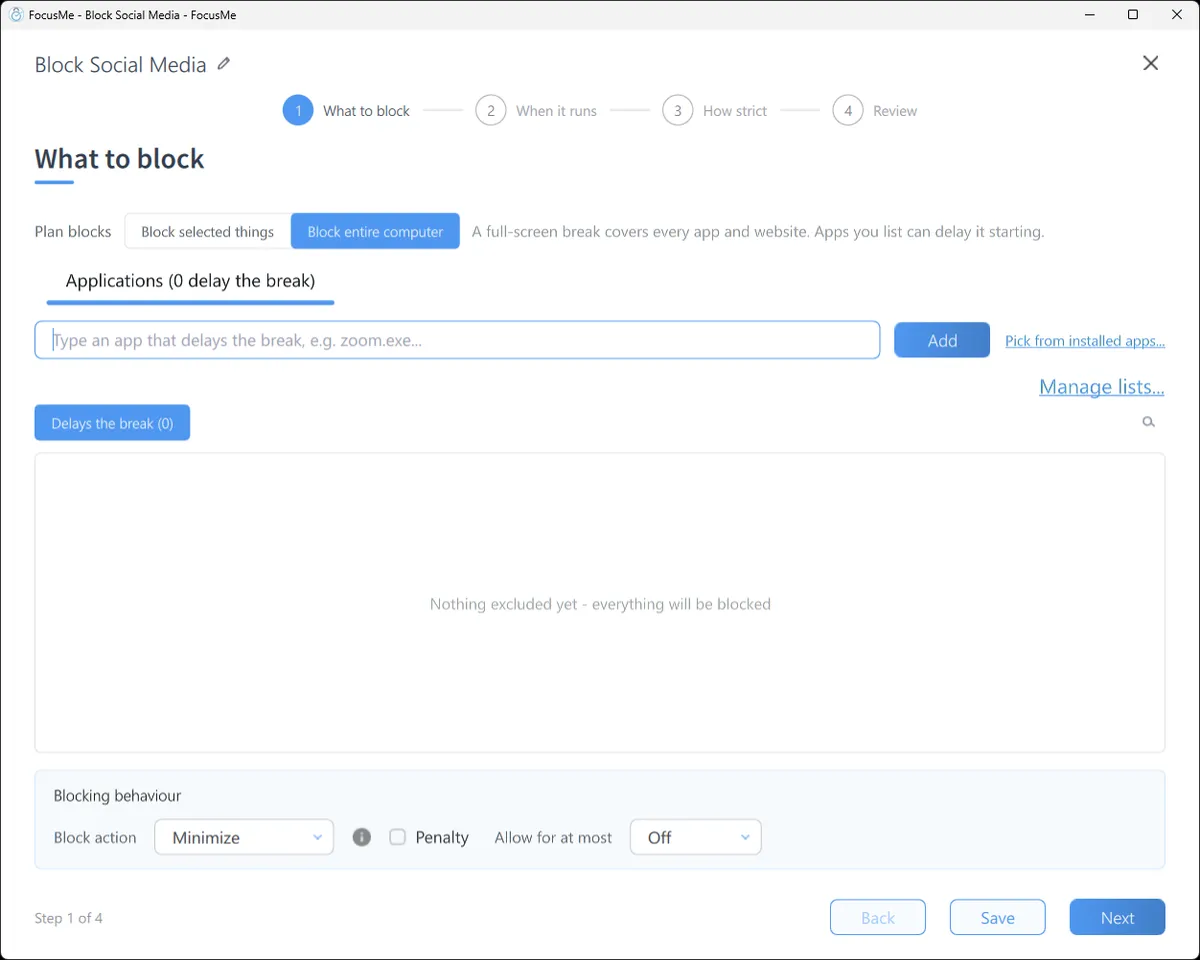Open Pick from installed apps link

click(x=1085, y=341)
